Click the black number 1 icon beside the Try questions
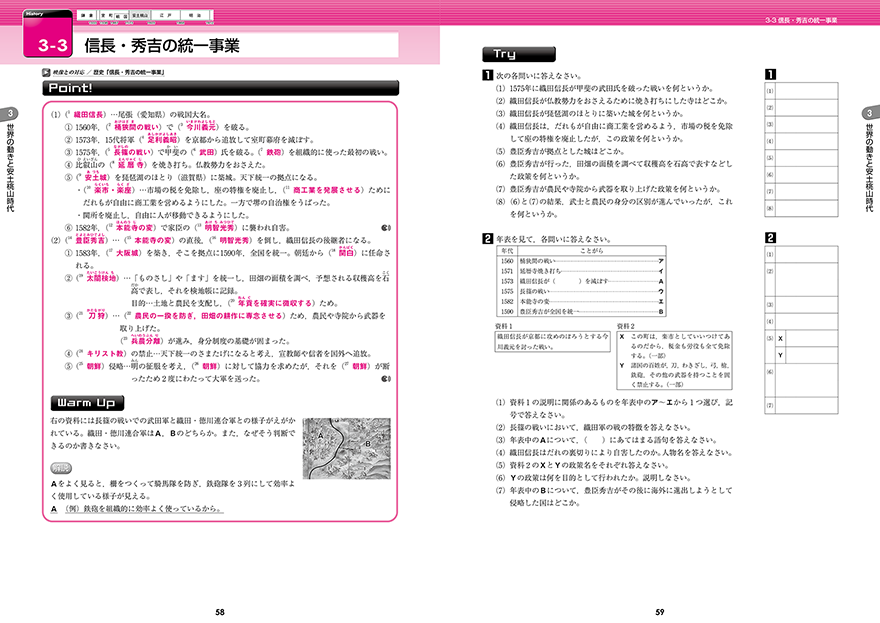 pyautogui.click(x=488, y=75)
